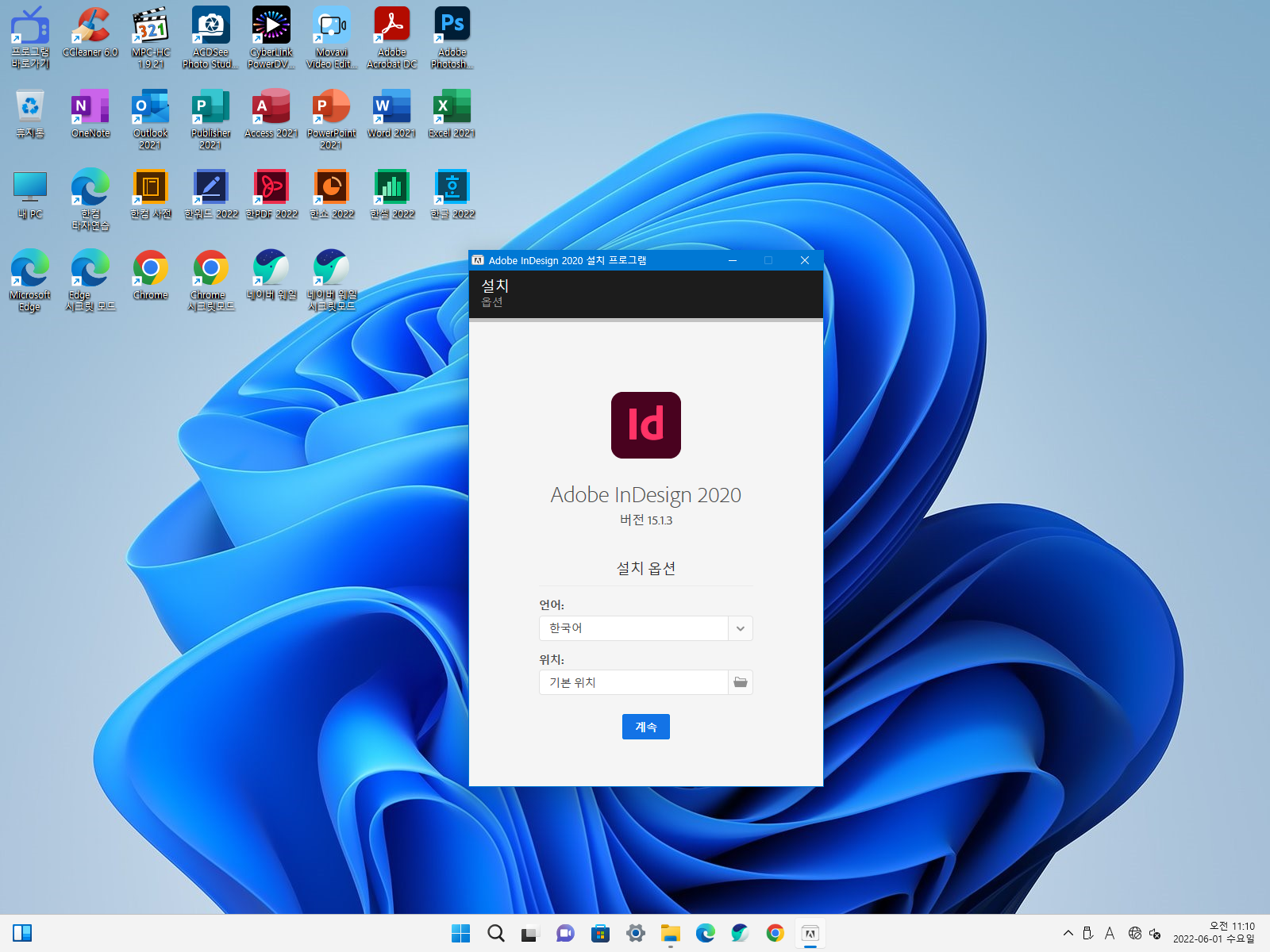
Task: Open network globe tray icon
Action: 1135,934
